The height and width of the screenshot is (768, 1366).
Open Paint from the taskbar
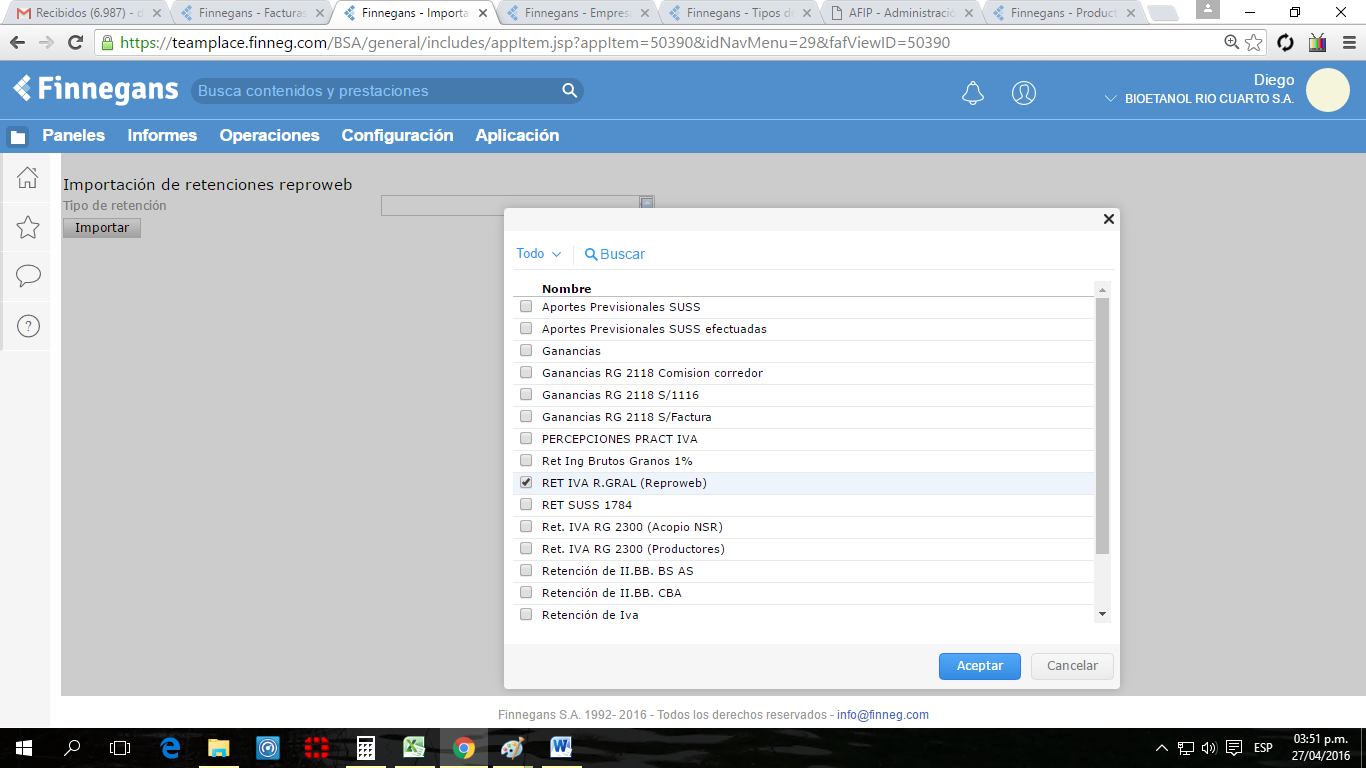pos(511,748)
